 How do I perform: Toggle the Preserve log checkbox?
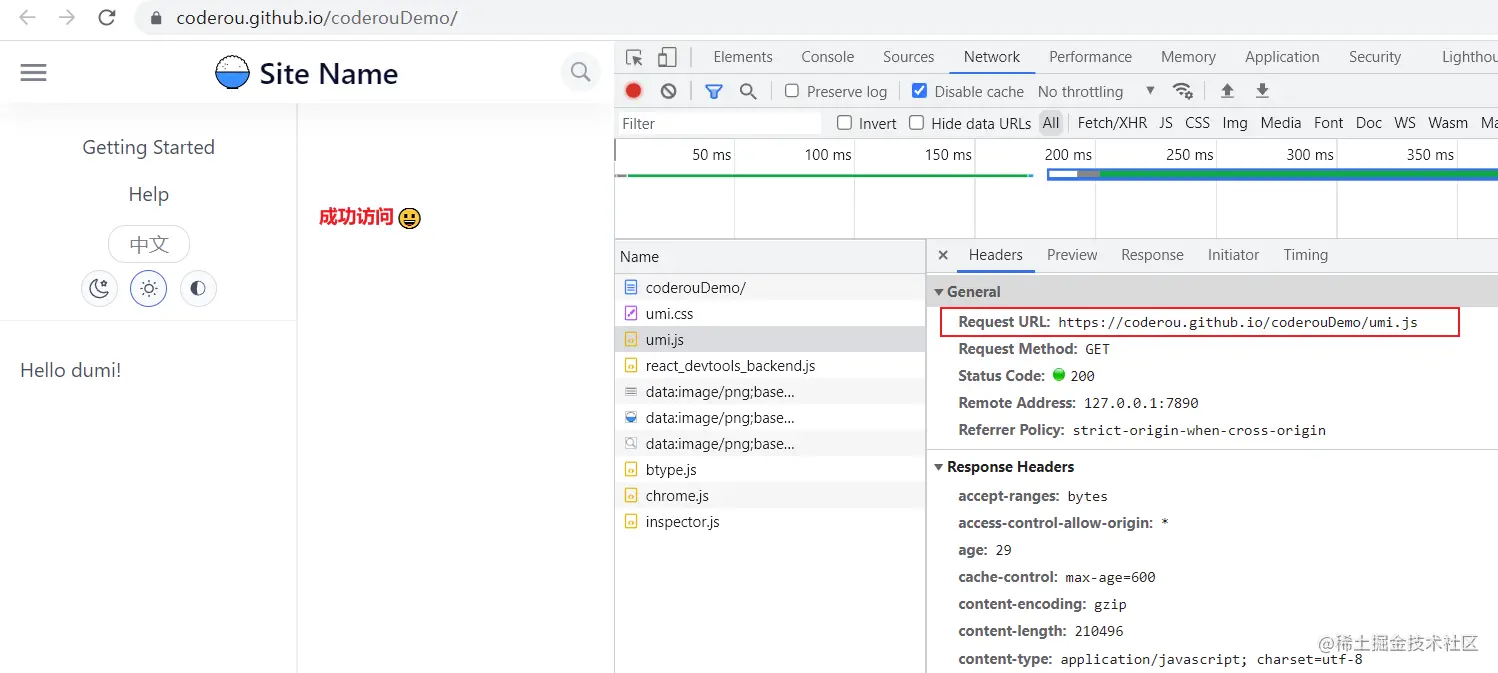[x=792, y=91]
